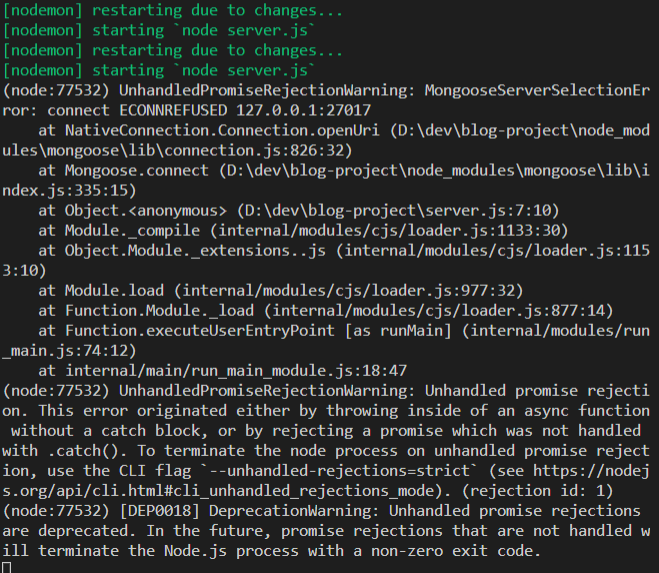Click the last nodemon starting node server.js line

click(158, 70)
